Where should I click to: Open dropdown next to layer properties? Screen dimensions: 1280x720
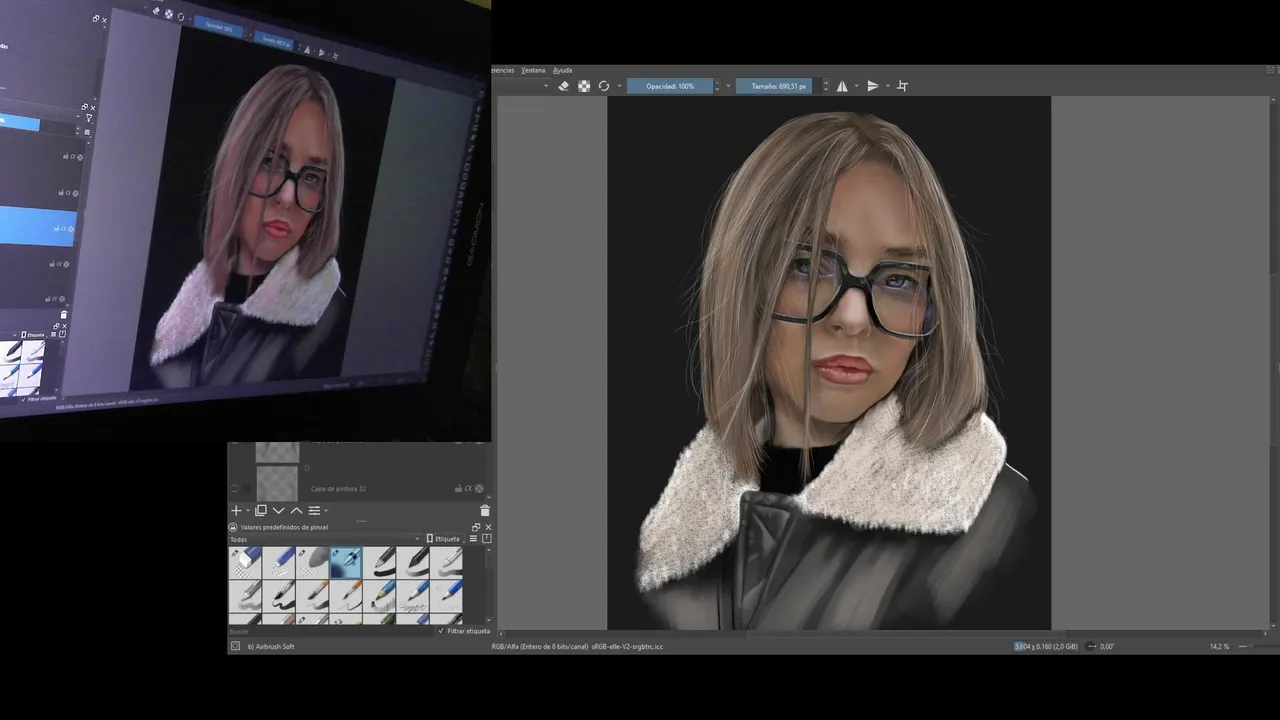[325, 511]
